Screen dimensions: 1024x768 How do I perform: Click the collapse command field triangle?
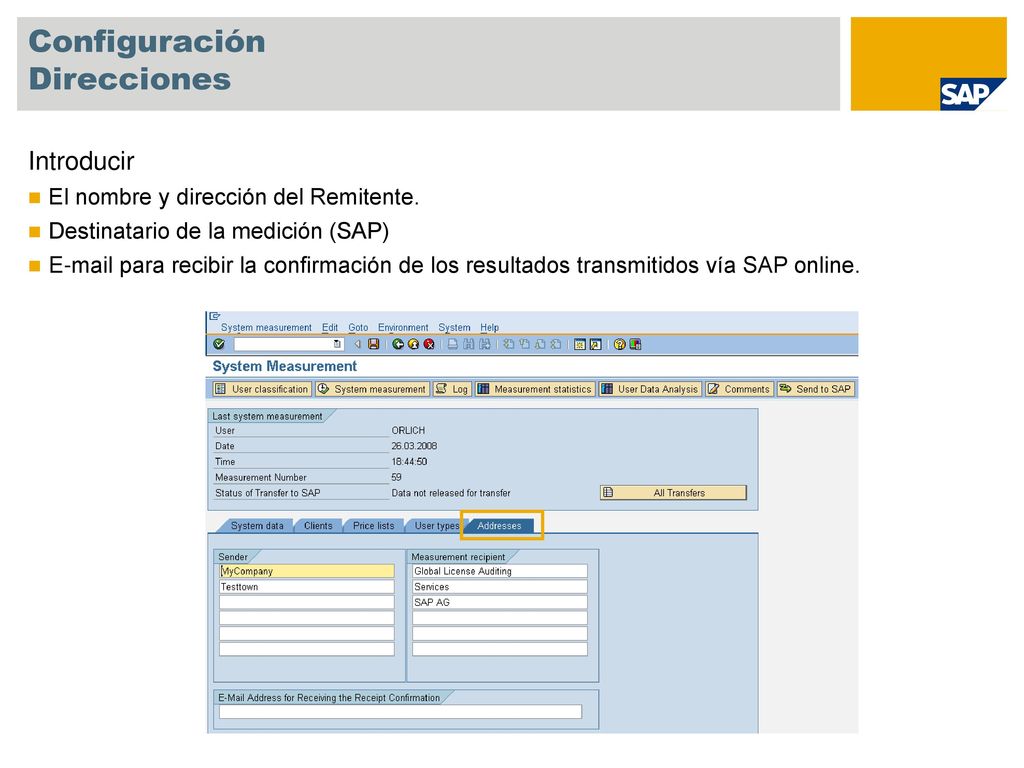pos(357,344)
